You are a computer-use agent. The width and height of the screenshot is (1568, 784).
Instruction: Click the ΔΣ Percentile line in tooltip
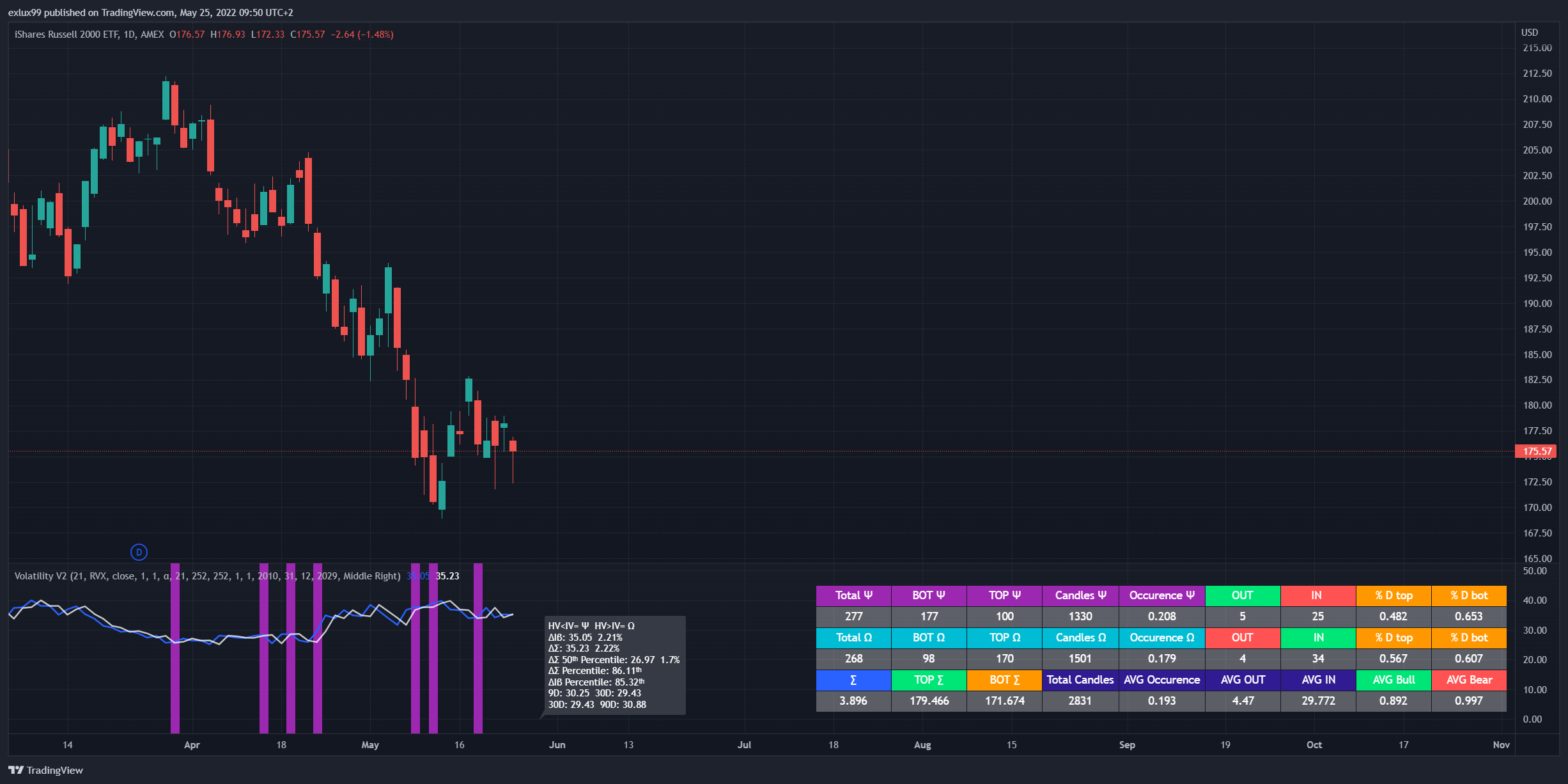[594, 671]
